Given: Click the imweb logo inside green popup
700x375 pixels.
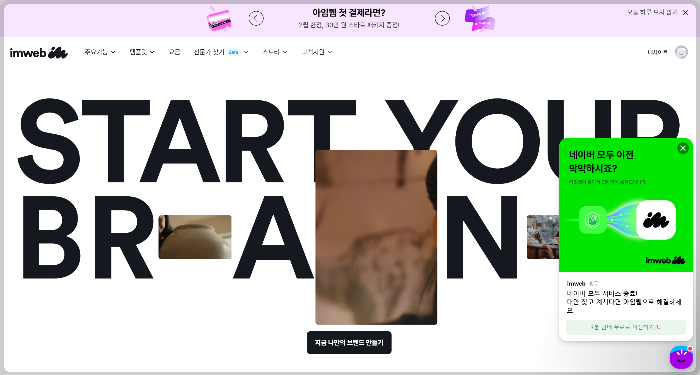Looking at the screenshot, I should [665, 260].
